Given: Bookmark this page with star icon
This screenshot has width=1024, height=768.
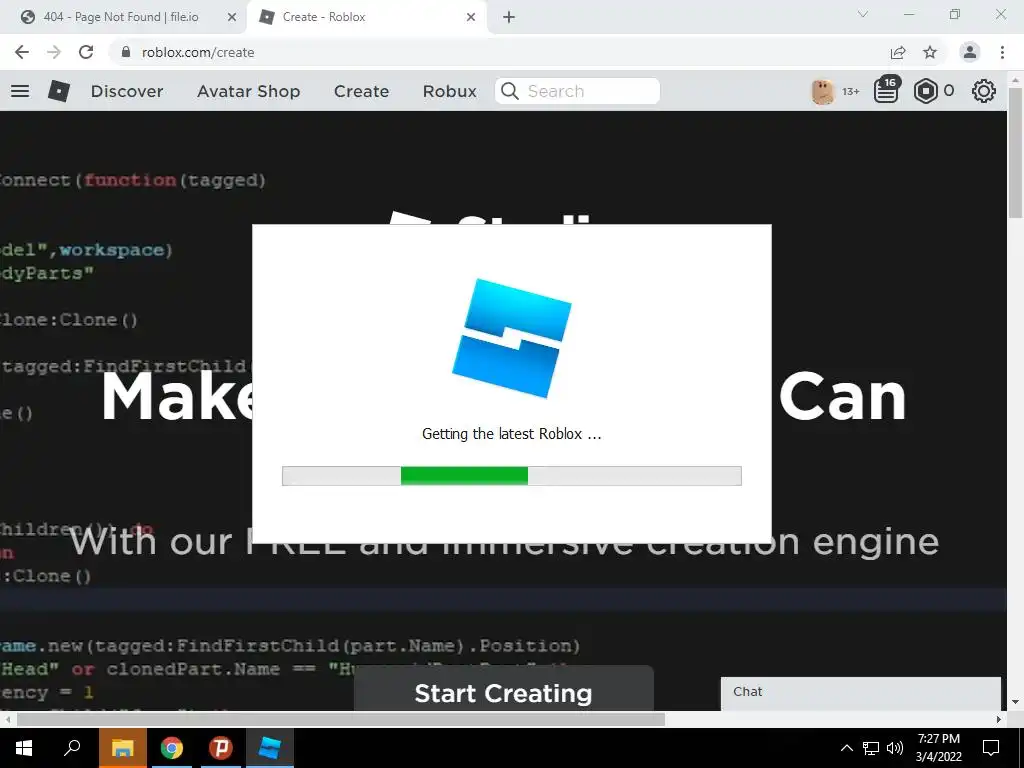Looking at the screenshot, I should (930, 52).
